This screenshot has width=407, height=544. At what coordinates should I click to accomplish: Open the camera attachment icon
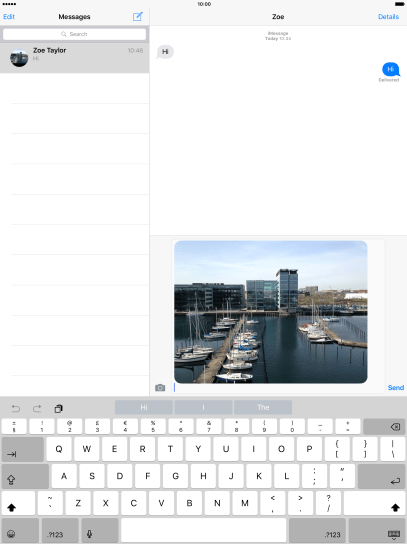click(160, 388)
